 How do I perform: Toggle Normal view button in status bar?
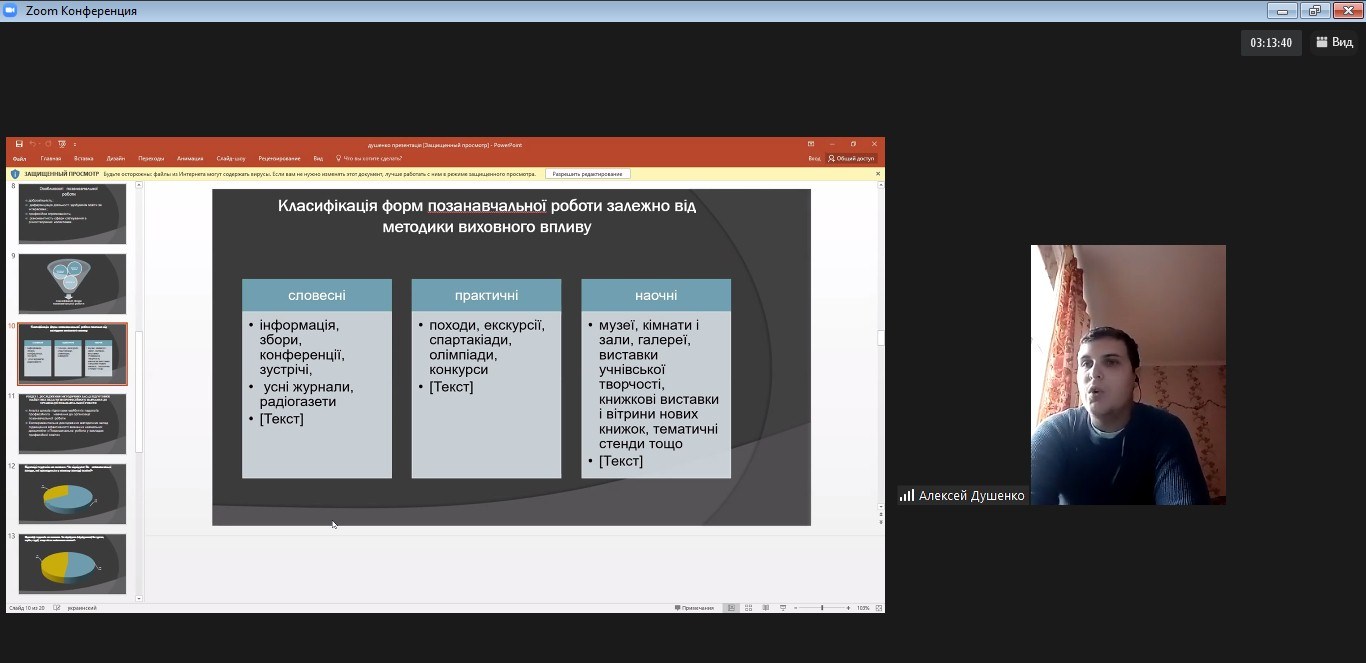coord(732,608)
